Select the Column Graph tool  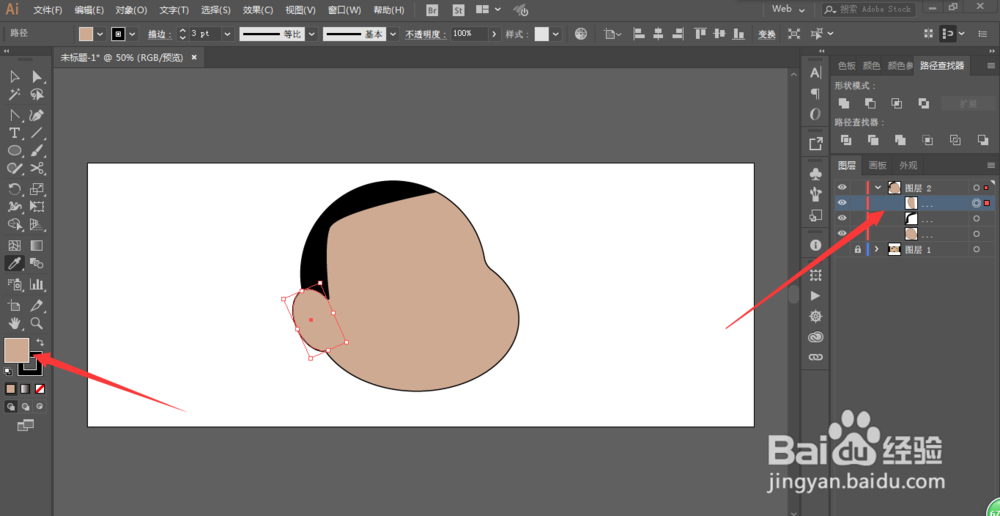[x=37, y=284]
